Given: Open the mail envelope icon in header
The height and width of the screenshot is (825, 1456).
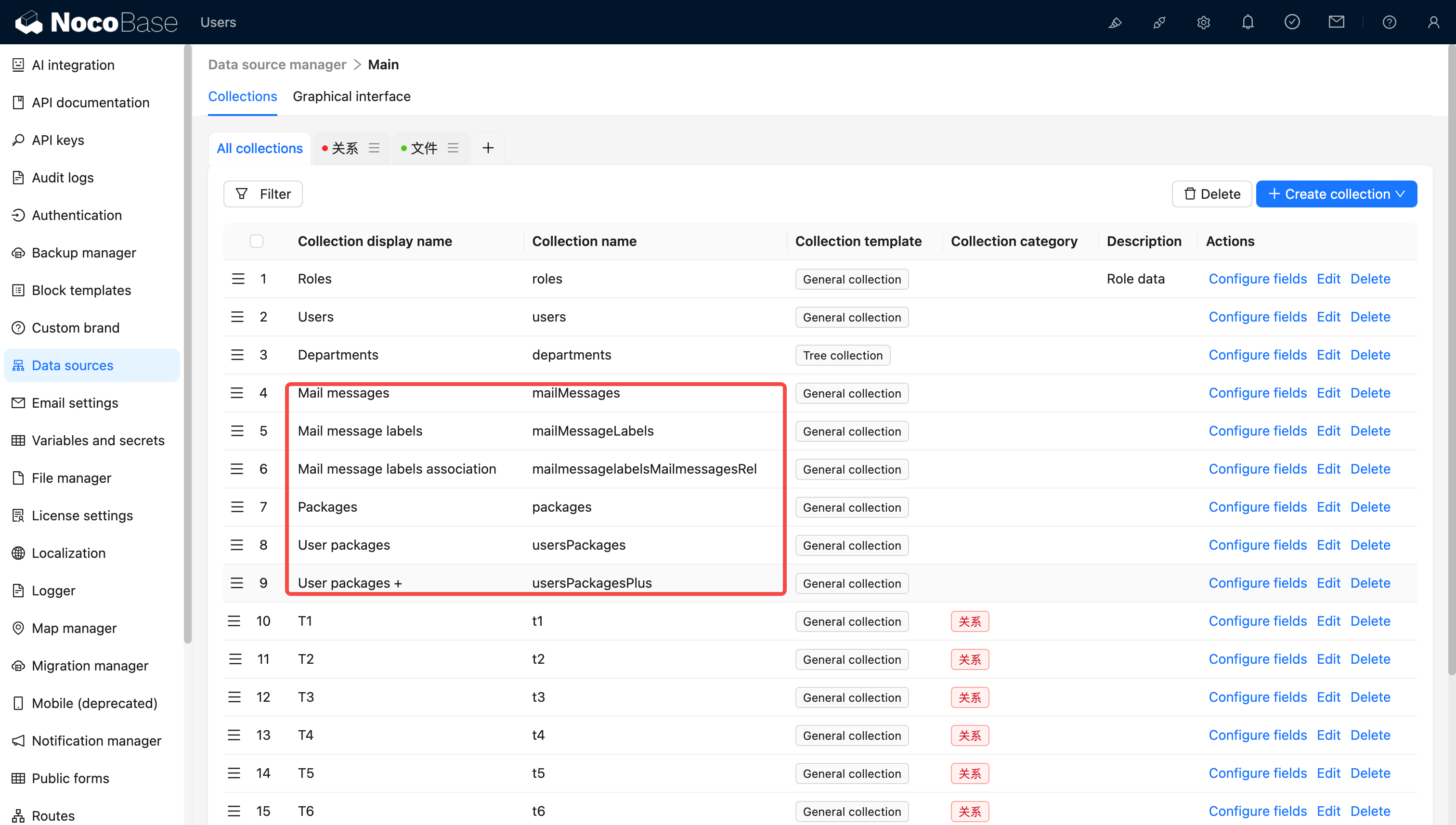Looking at the screenshot, I should [x=1336, y=22].
